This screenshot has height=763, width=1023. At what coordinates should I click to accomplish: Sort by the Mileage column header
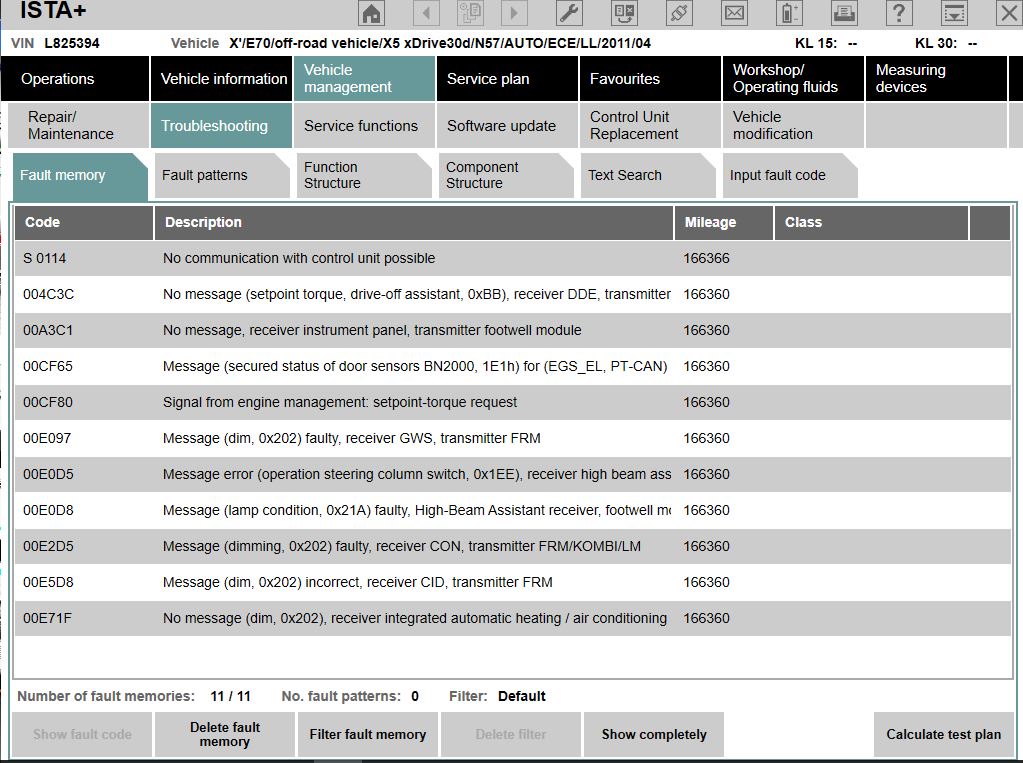(722, 222)
